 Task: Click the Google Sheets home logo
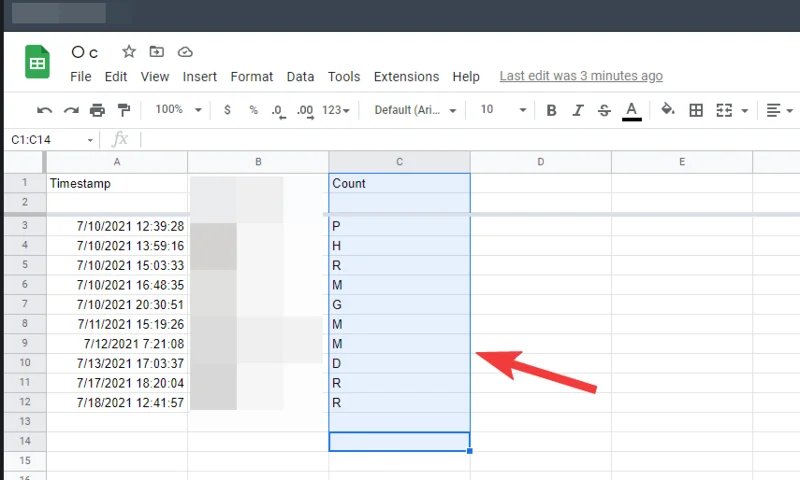coord(38,63)
